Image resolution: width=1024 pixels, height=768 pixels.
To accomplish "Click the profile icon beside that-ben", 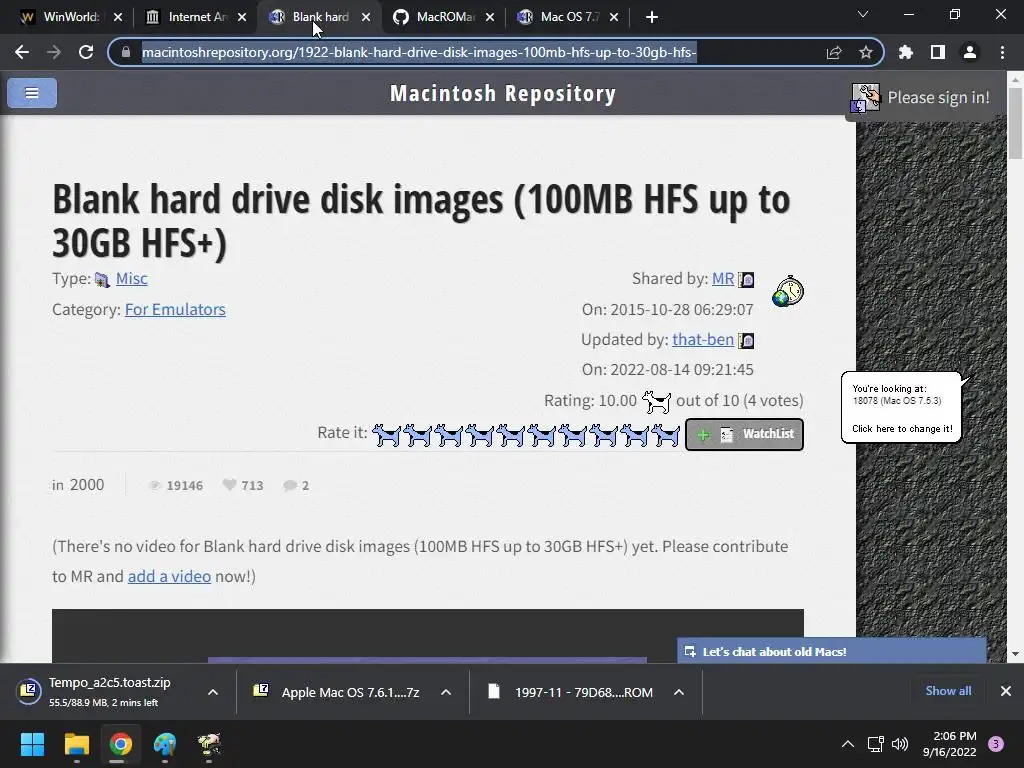I will click(x=746, y=340).
